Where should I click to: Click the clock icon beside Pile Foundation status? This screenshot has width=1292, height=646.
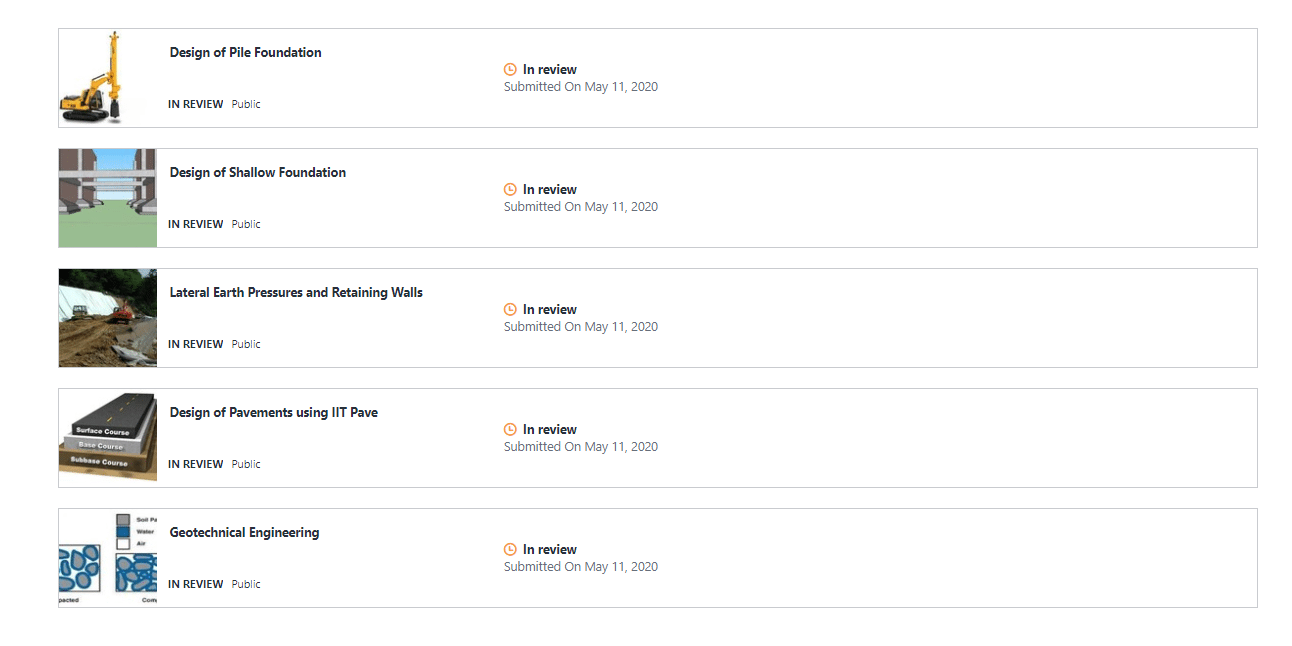[510, 70]
